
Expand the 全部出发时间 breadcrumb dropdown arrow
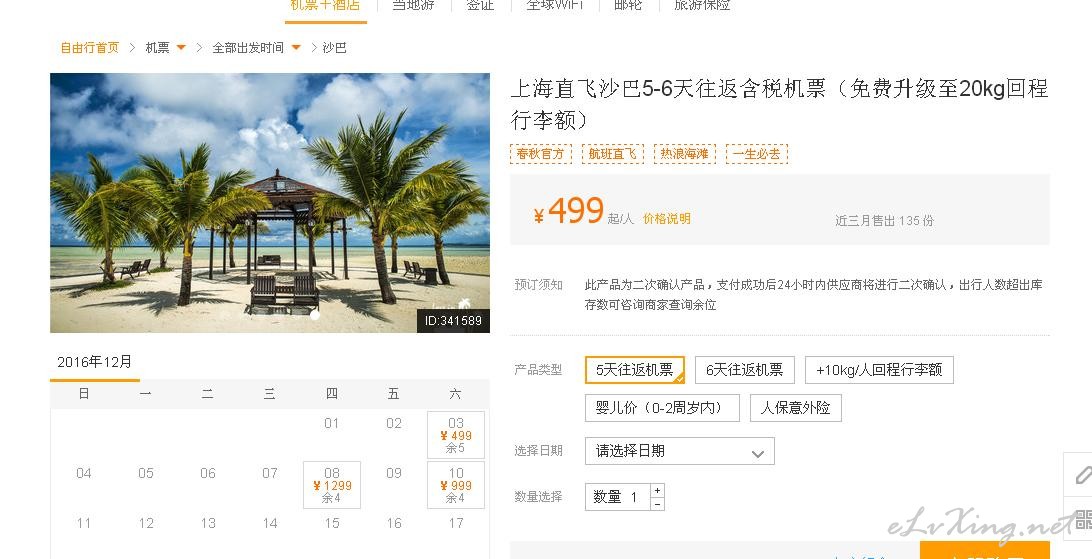tap(296, 48)
